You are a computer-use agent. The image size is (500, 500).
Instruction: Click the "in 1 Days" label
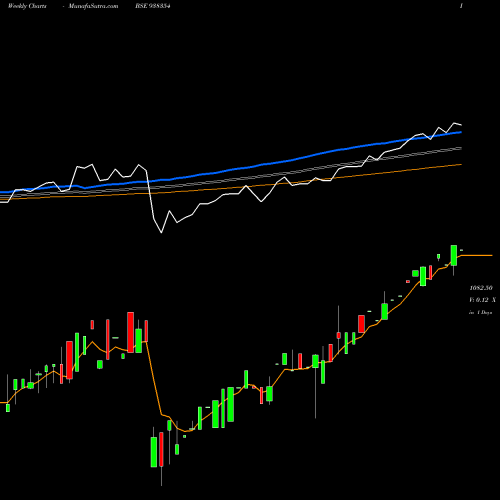(480, 313)
